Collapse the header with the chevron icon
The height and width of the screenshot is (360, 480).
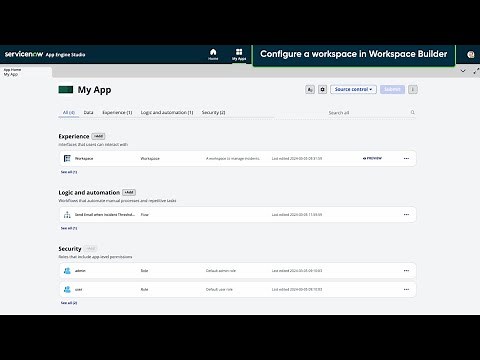pyautogui.click(x=463, y=71)
